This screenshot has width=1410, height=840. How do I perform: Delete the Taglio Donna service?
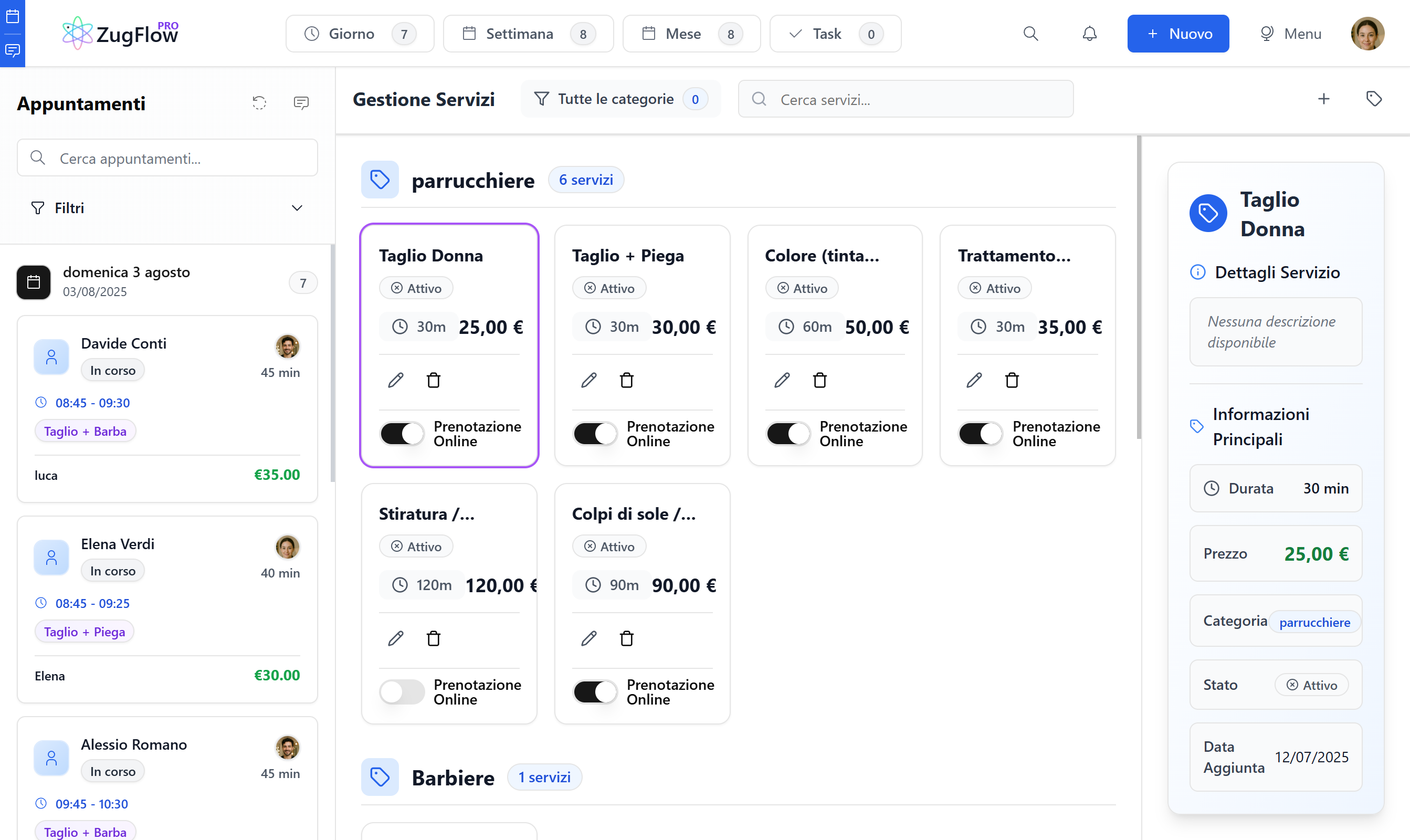pyautogui.click(x=434, y=380)
